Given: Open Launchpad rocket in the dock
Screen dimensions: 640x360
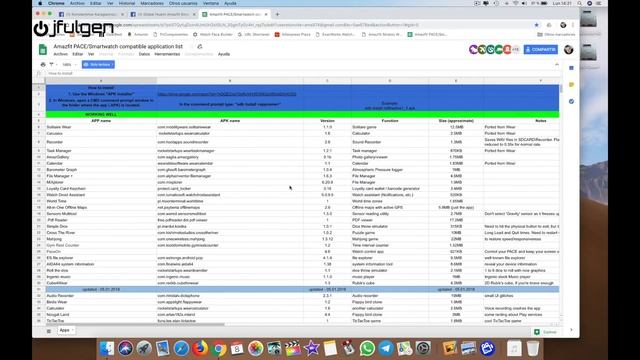Looking at the screenshot, I should (x=144, y=348).
